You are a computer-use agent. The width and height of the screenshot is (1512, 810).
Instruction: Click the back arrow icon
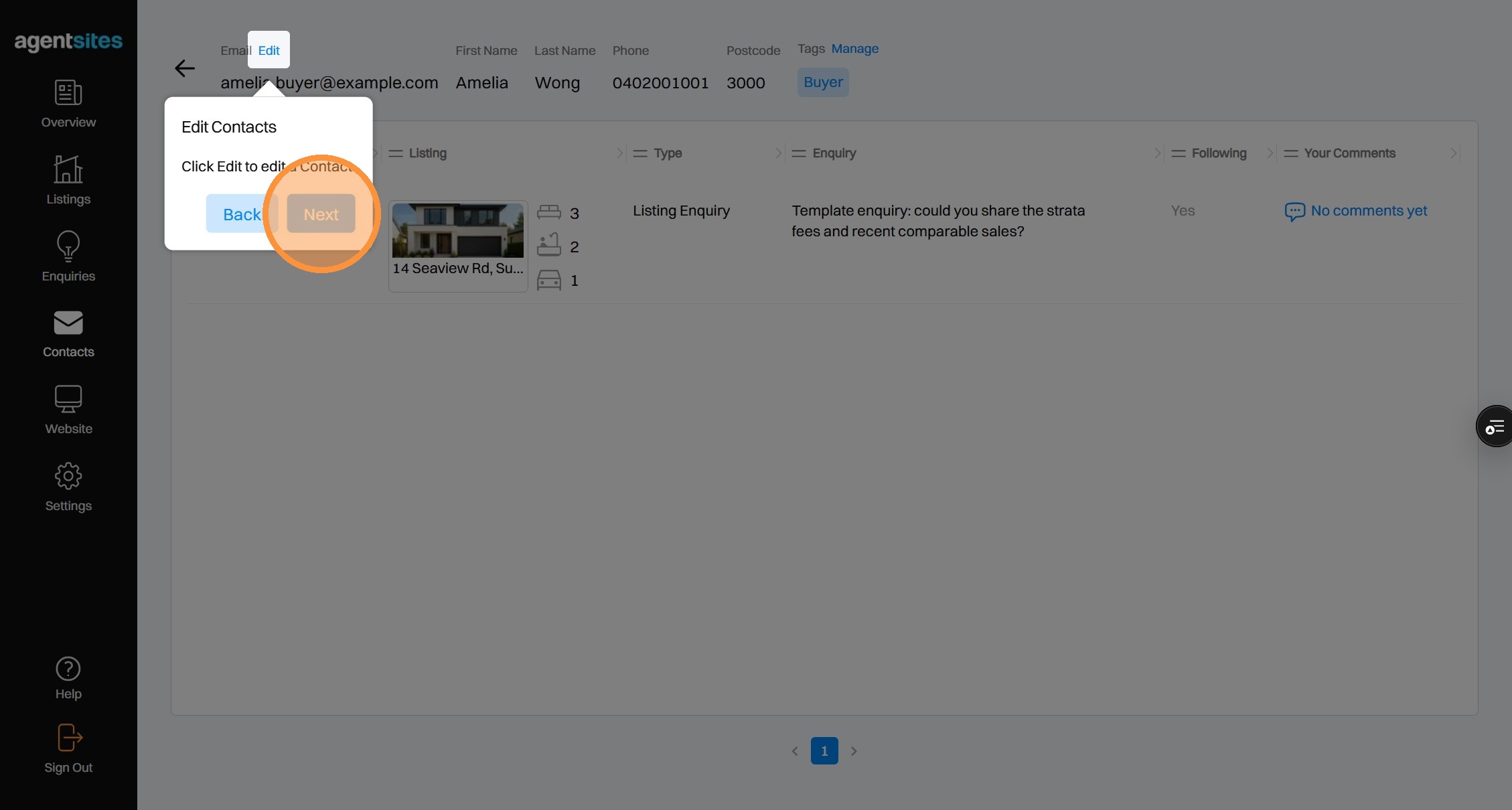(185, 68)
